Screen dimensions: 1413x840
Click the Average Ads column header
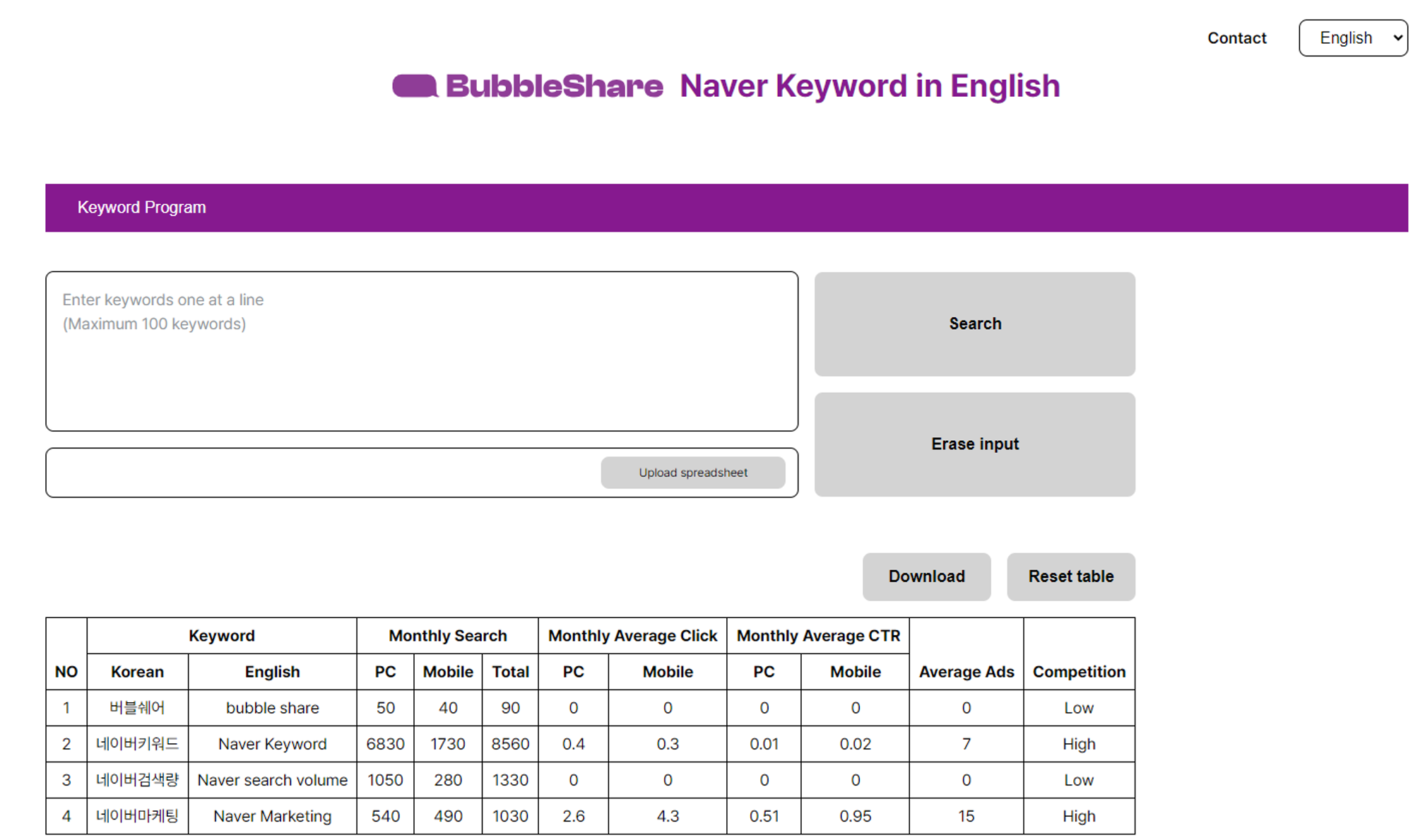[x=966, y=672]
